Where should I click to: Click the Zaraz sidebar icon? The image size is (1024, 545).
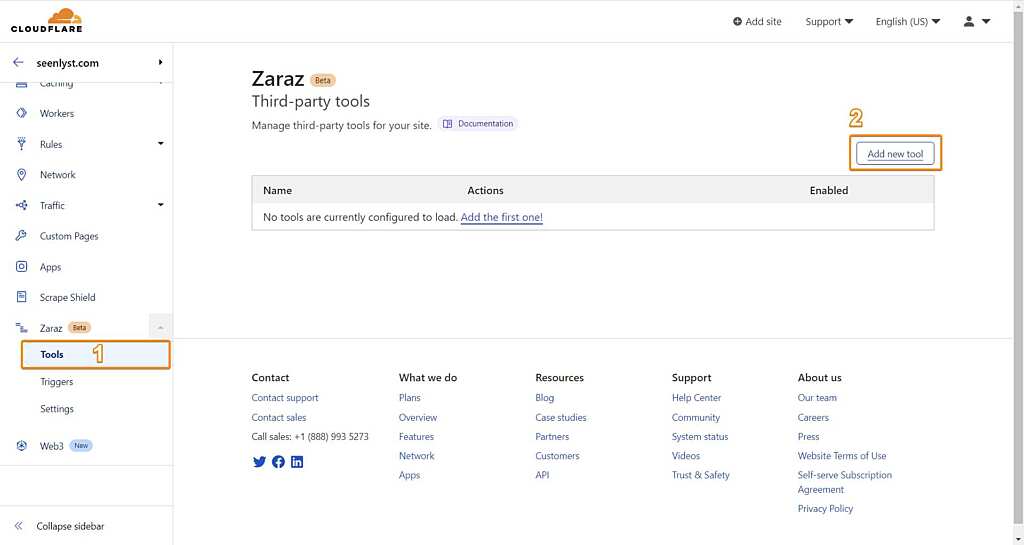[x=22, y=328]
